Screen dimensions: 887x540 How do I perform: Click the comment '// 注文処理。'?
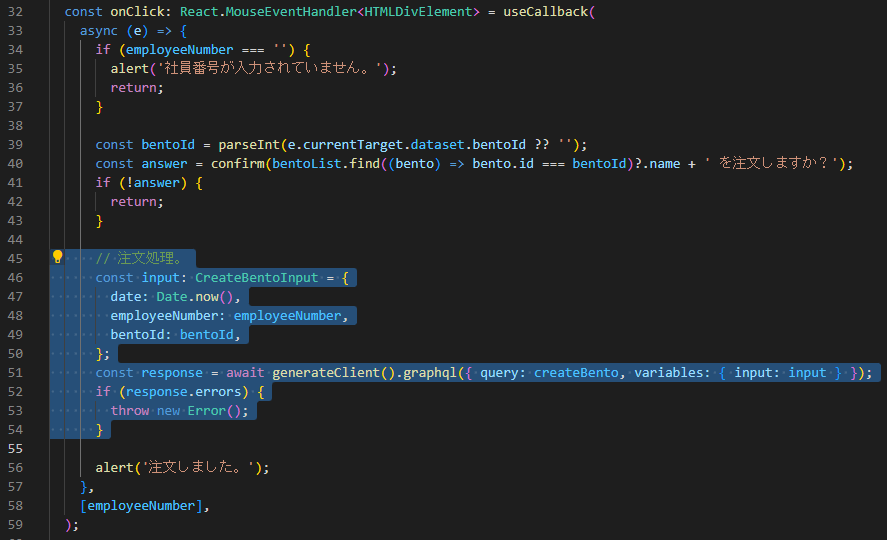pos(139,258)
